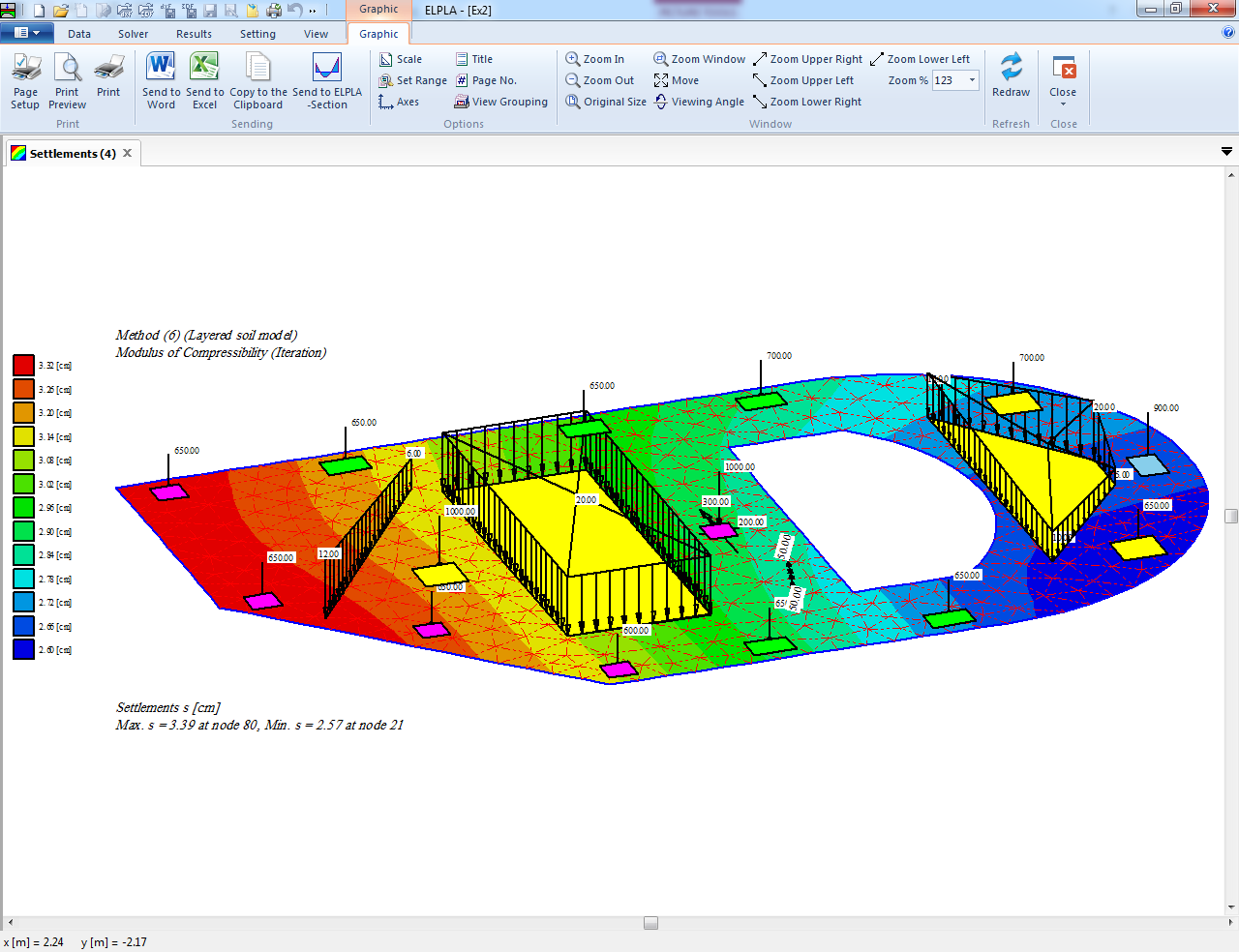This screenshot has width=1239, height=952.
Task: Zoom in on the settlement plot
Action: click(x=595, y=59)
